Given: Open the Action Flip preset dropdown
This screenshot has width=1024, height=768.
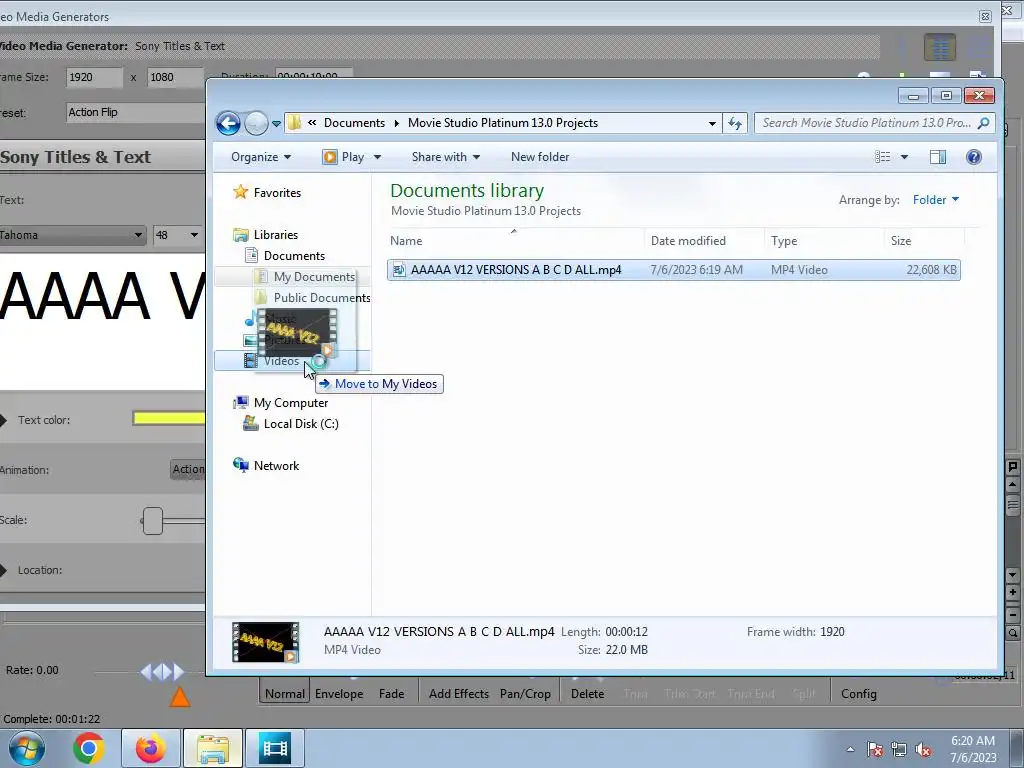Looking at the screenshot, I should 136,112.
